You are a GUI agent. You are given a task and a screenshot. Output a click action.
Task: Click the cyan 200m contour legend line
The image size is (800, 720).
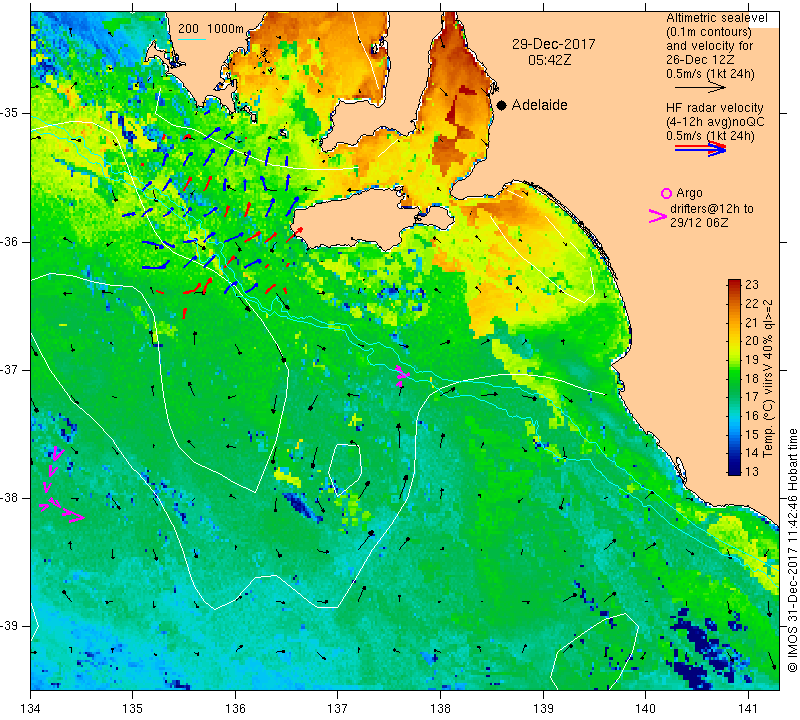pyautogui.click(x=191, y=39)
